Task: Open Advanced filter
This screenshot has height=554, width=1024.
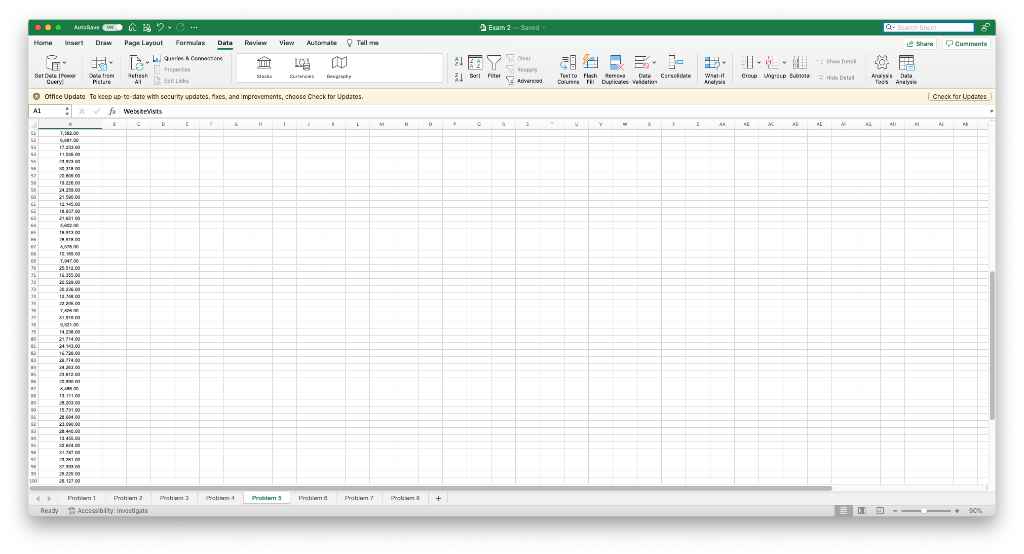Action: click(524, 81)
